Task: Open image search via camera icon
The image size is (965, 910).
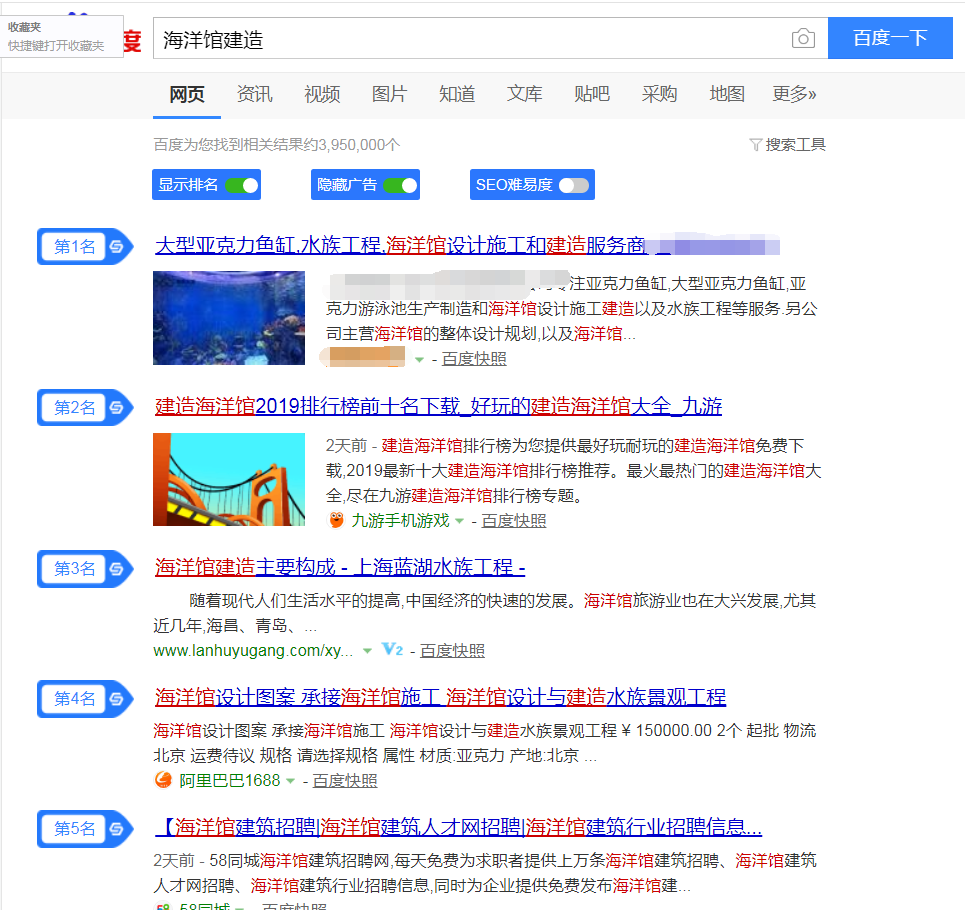Action: [x=803, y=39]
